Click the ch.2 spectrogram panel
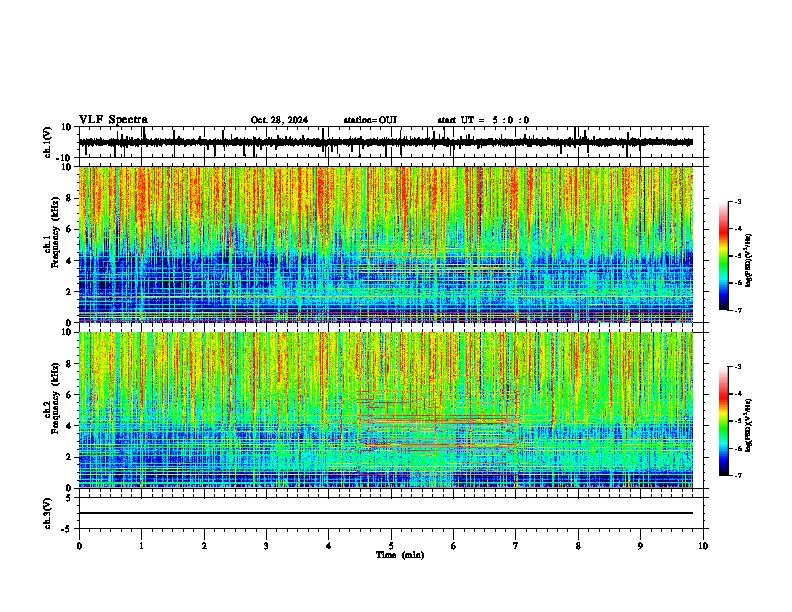Image resolution: width=792 pixels, height=612 pixels. (386, 410)
